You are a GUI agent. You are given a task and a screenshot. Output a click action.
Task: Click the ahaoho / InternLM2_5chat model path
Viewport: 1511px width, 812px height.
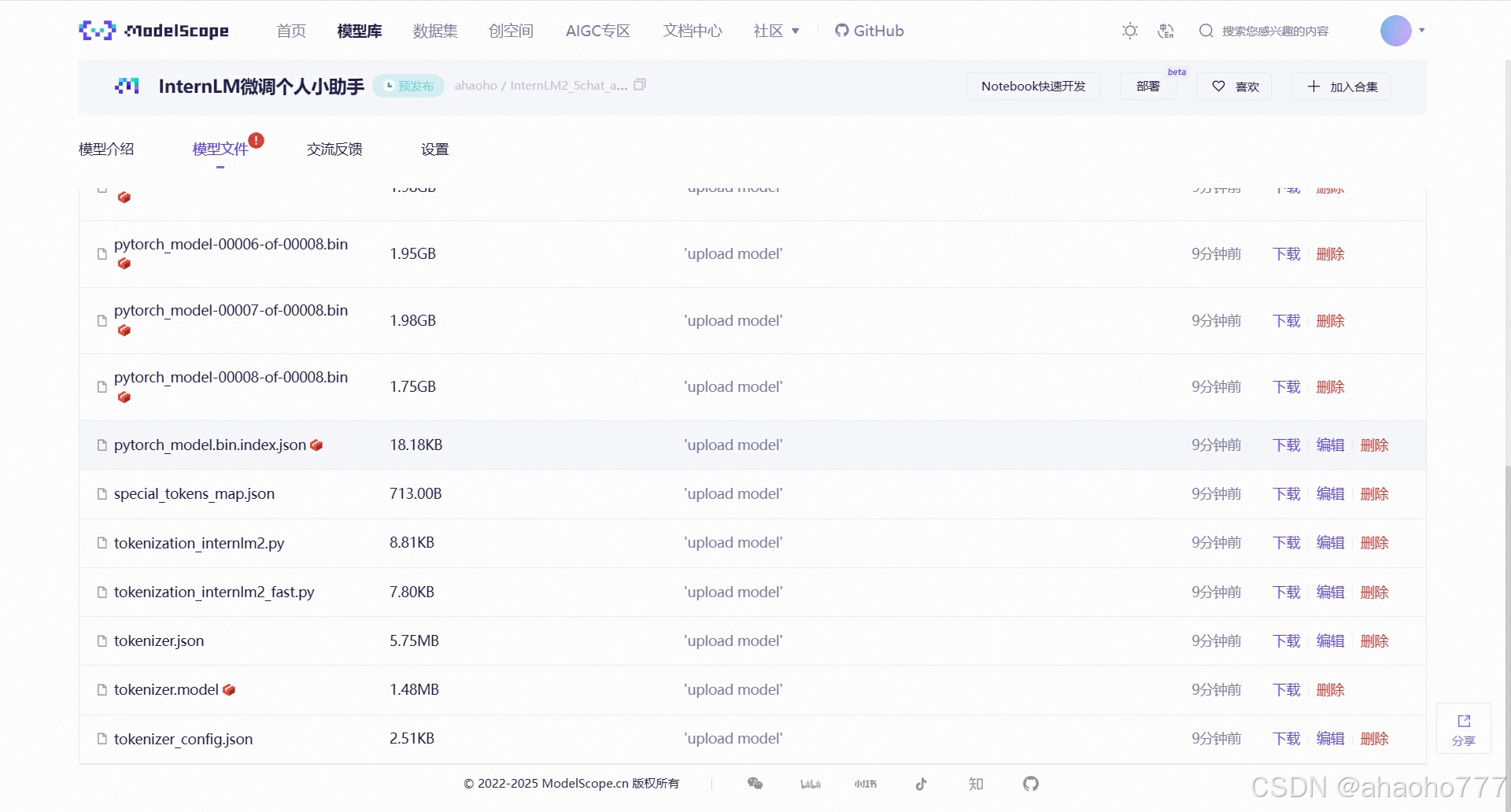(541, 85)
